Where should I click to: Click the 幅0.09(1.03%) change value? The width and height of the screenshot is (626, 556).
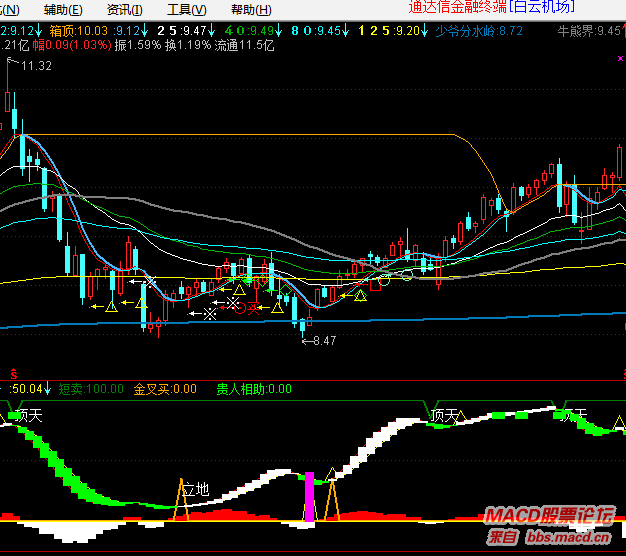coord(72,45)
